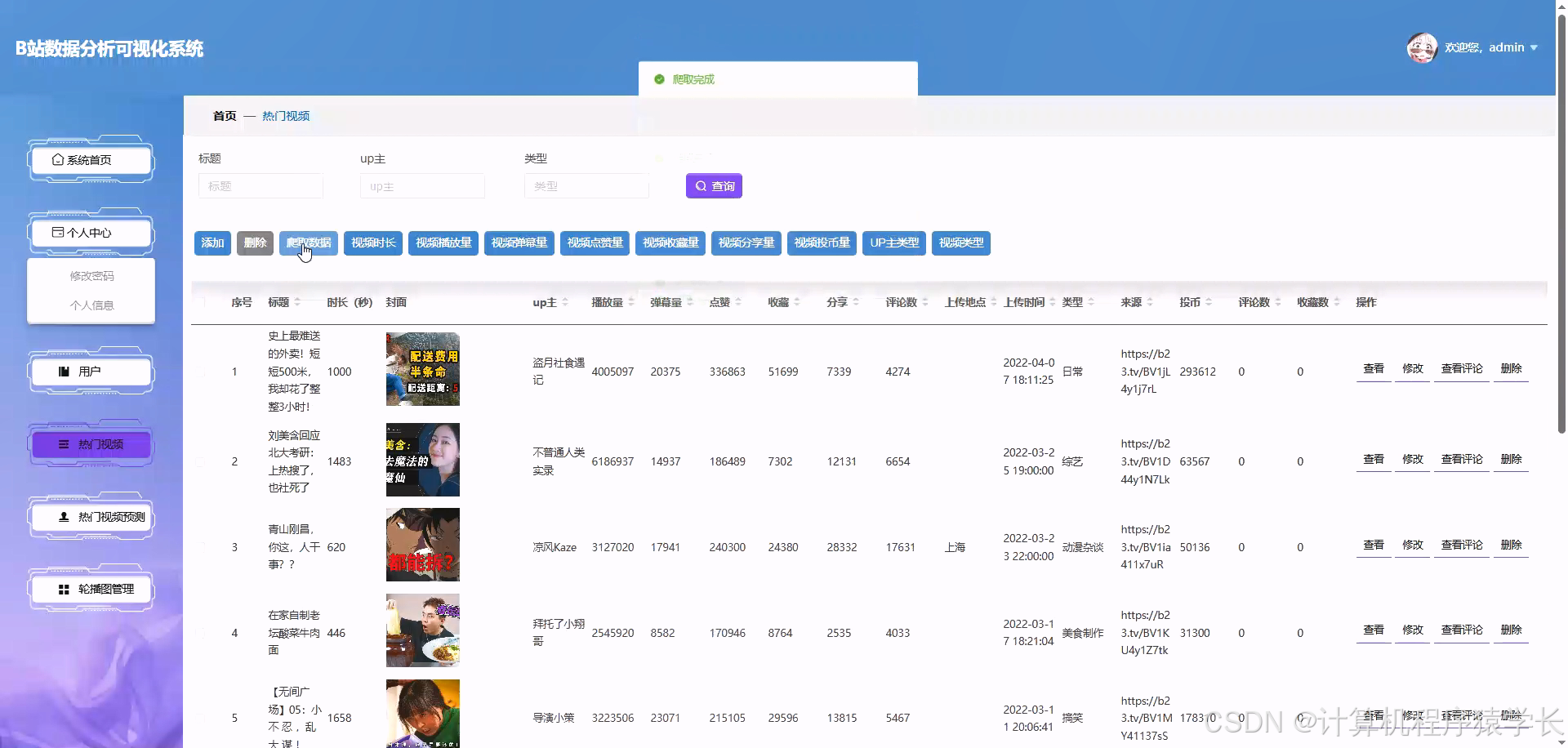
Task: Go to 首页 in the breadcrumb
Action: pos(225,116)
